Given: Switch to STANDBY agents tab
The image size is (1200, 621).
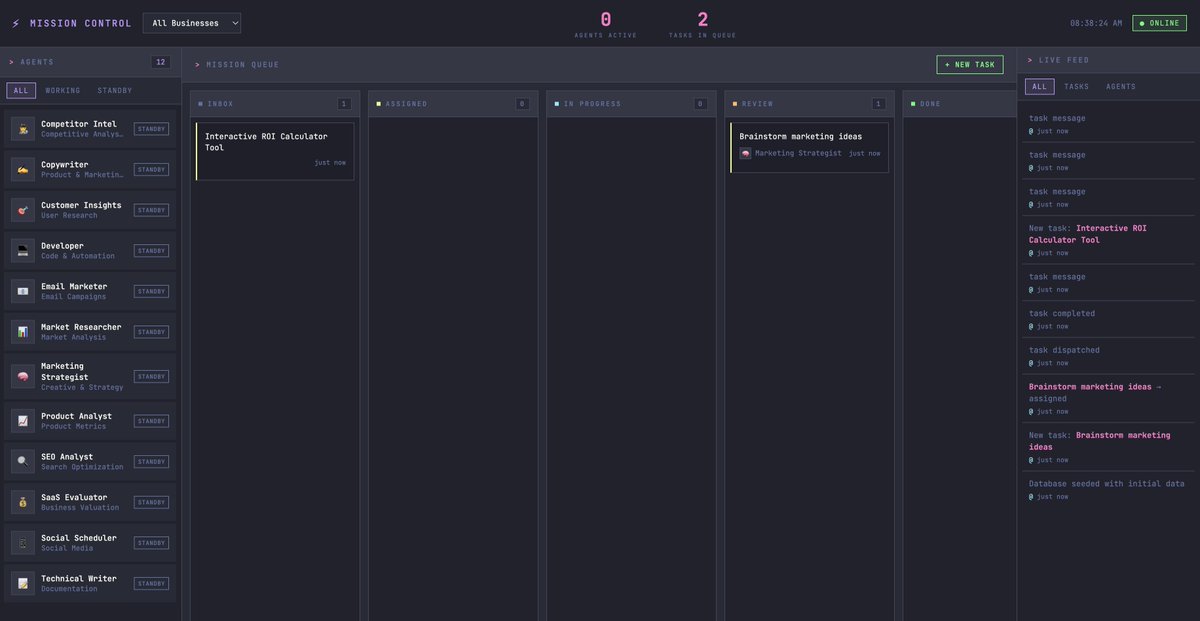Looking at the screenshot, I should click(x=114, y=90).
